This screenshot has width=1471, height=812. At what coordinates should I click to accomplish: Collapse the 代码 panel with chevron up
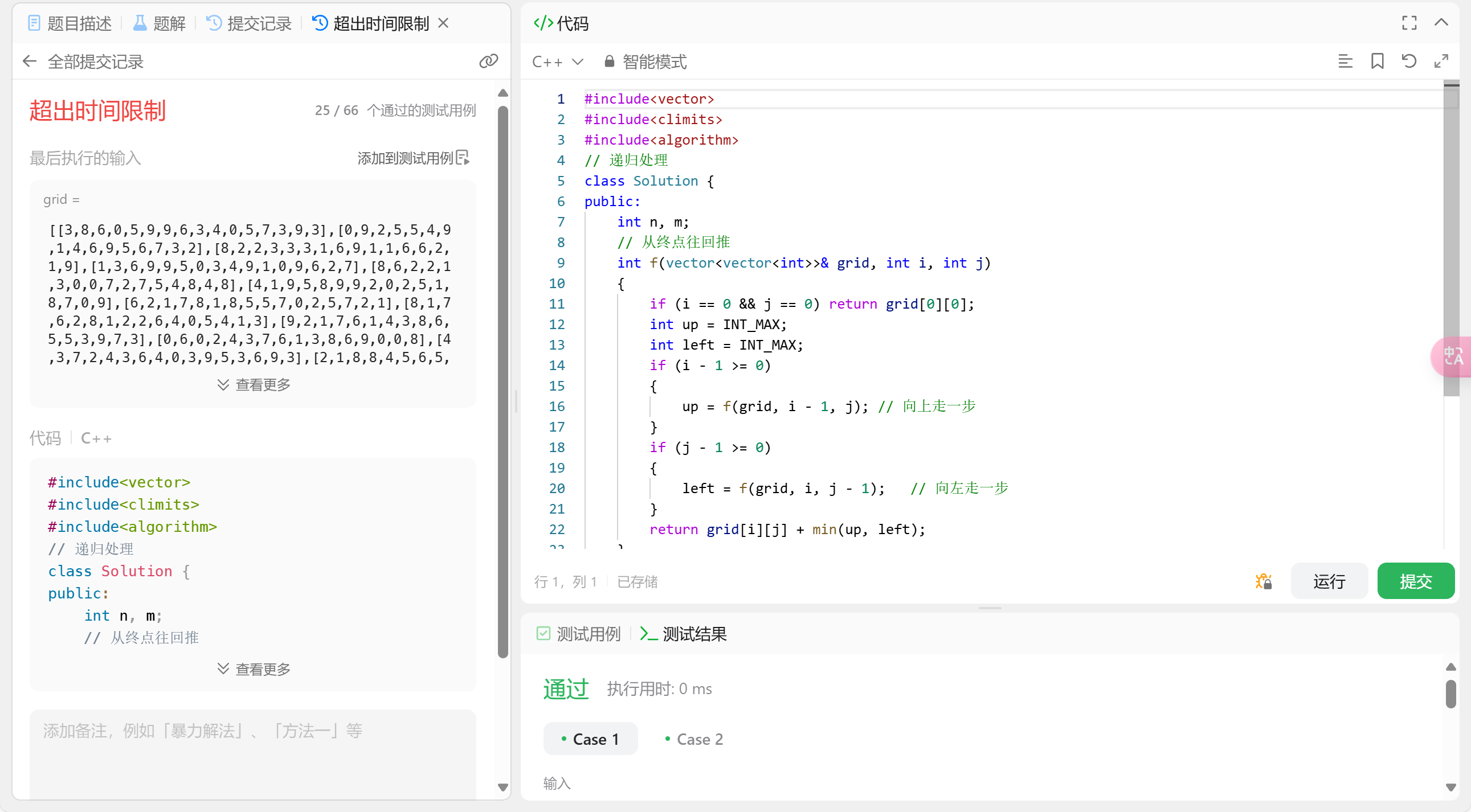tap(1441, 23)
